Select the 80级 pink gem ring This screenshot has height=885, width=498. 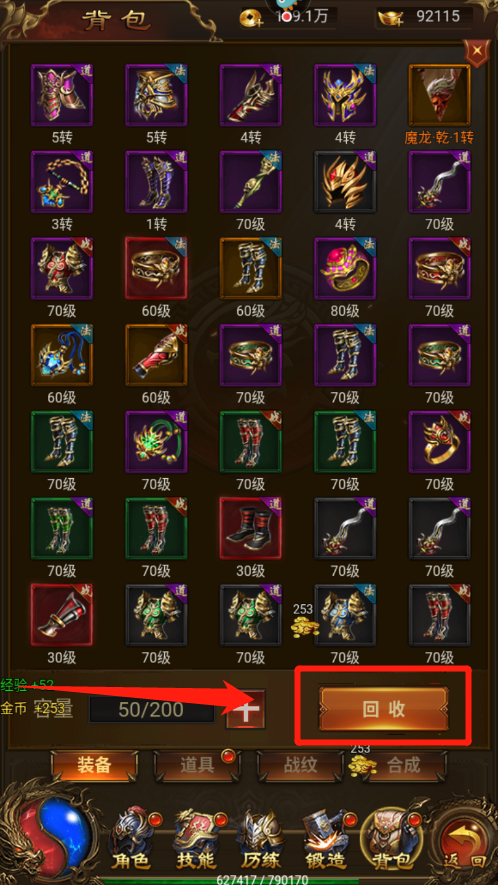[x=344, y=268]
